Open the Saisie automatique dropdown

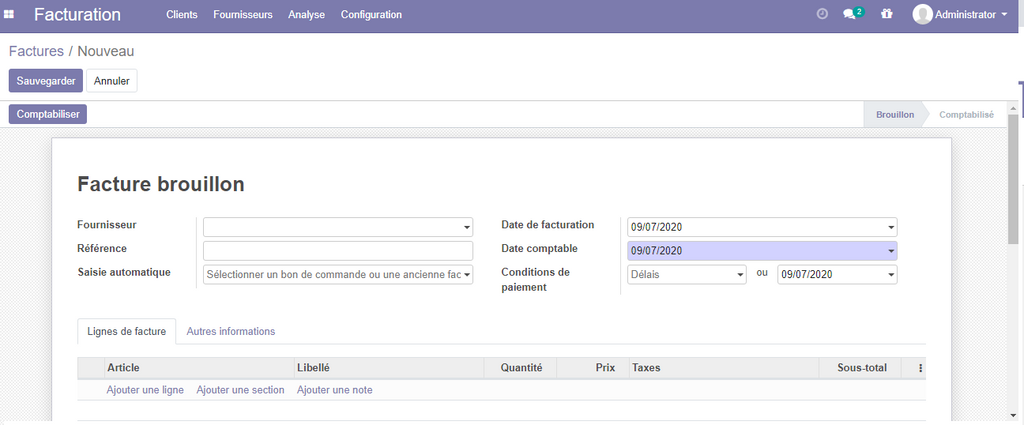pyautogui.click(x=466, y=274)
